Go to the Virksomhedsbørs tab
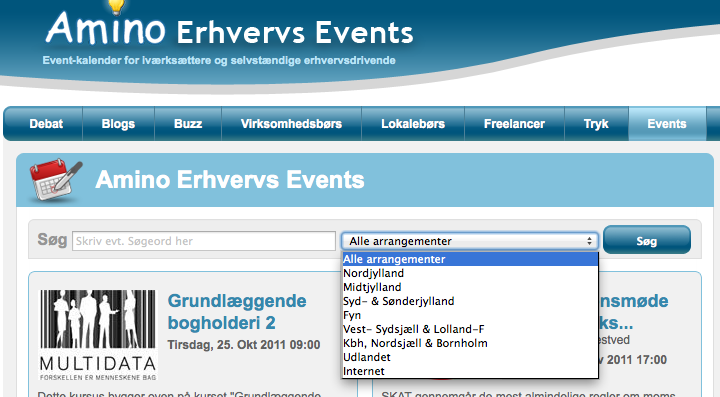 [291, 124]
